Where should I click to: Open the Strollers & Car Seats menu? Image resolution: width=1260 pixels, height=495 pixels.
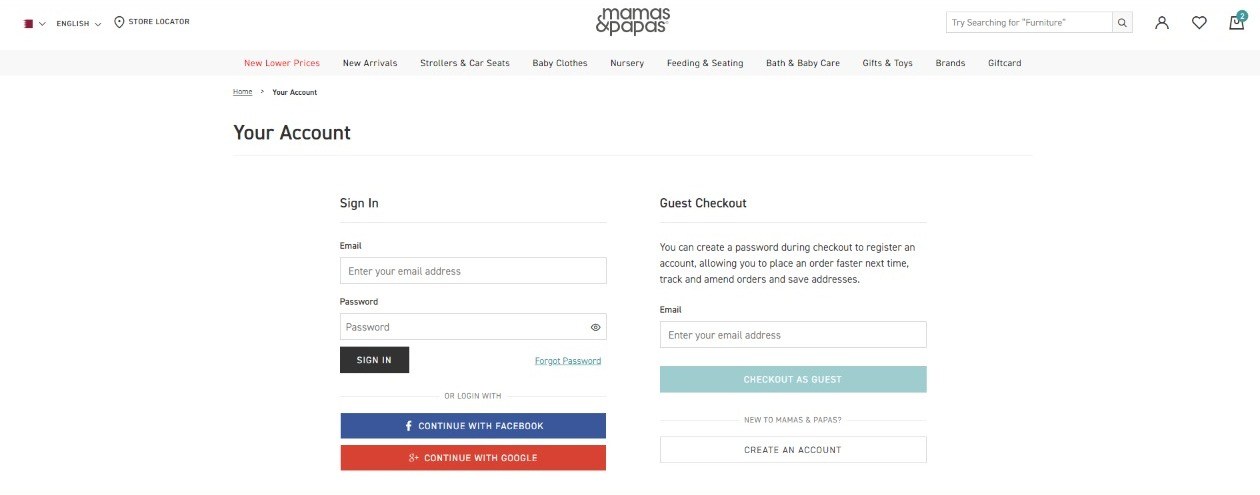coord(465,63)
